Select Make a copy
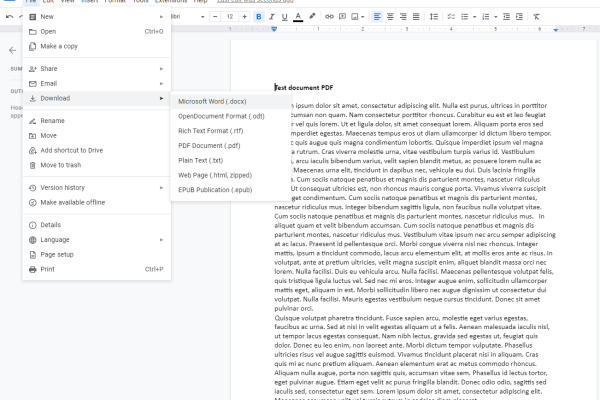This screenshot has height=400, width=600. click(96, 46)
